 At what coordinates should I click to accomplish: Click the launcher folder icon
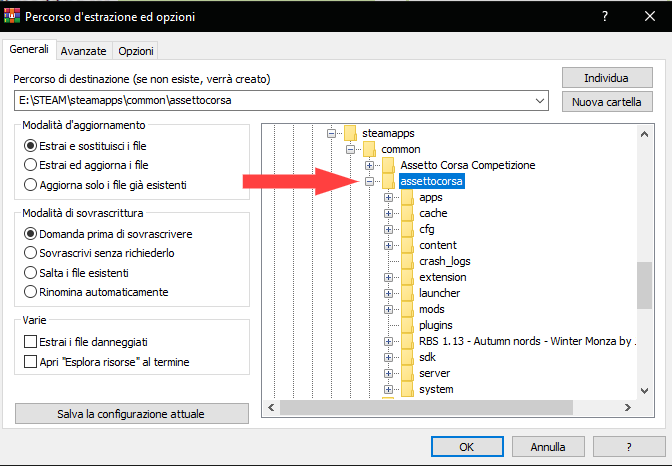tap(407, 293)
